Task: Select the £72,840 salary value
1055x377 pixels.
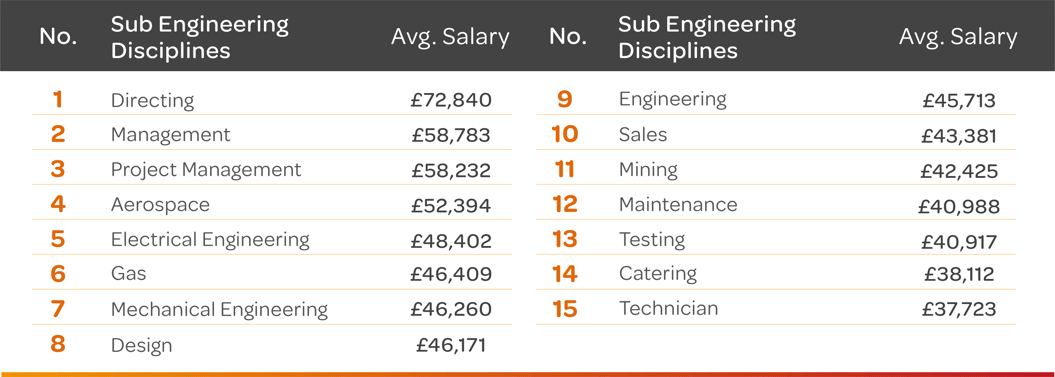Action: click(x=452, y=100)
